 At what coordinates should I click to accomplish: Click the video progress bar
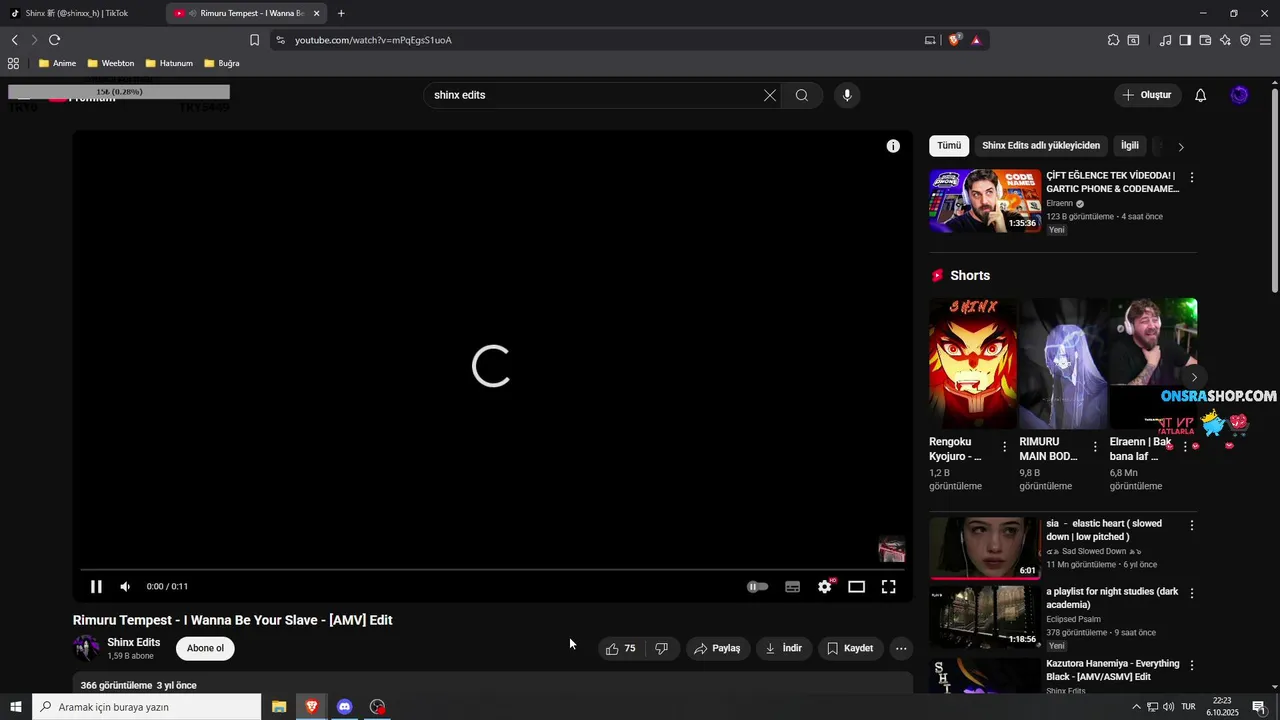[x=492, y=570]
